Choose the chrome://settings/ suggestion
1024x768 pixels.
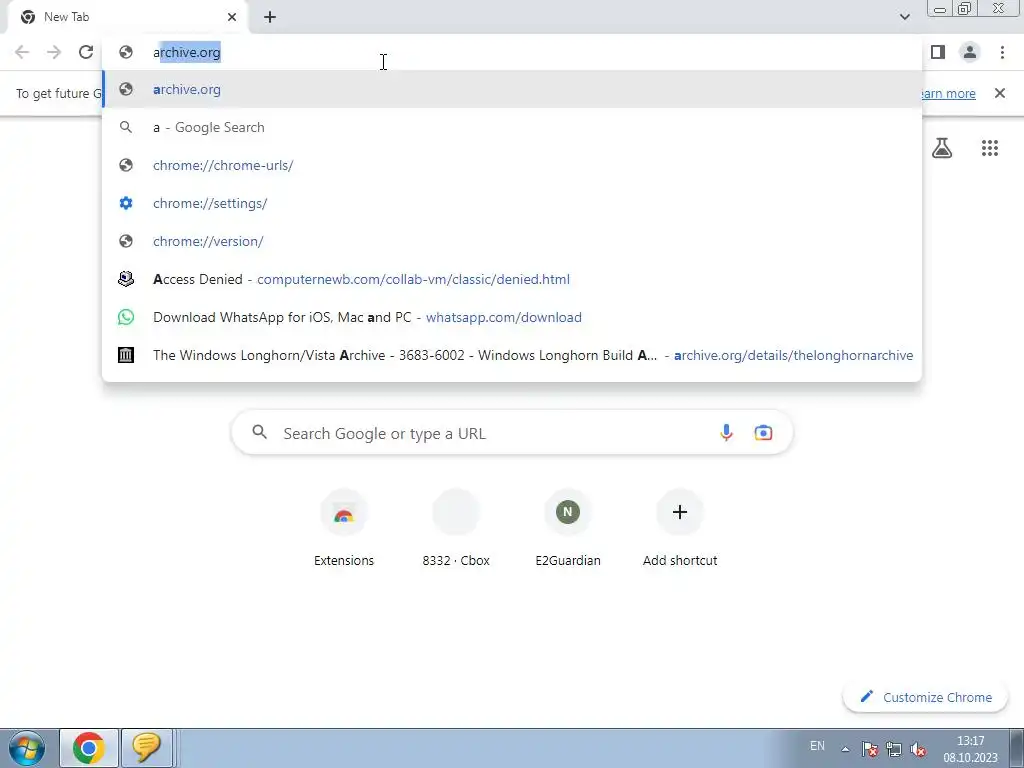(512, 203)
